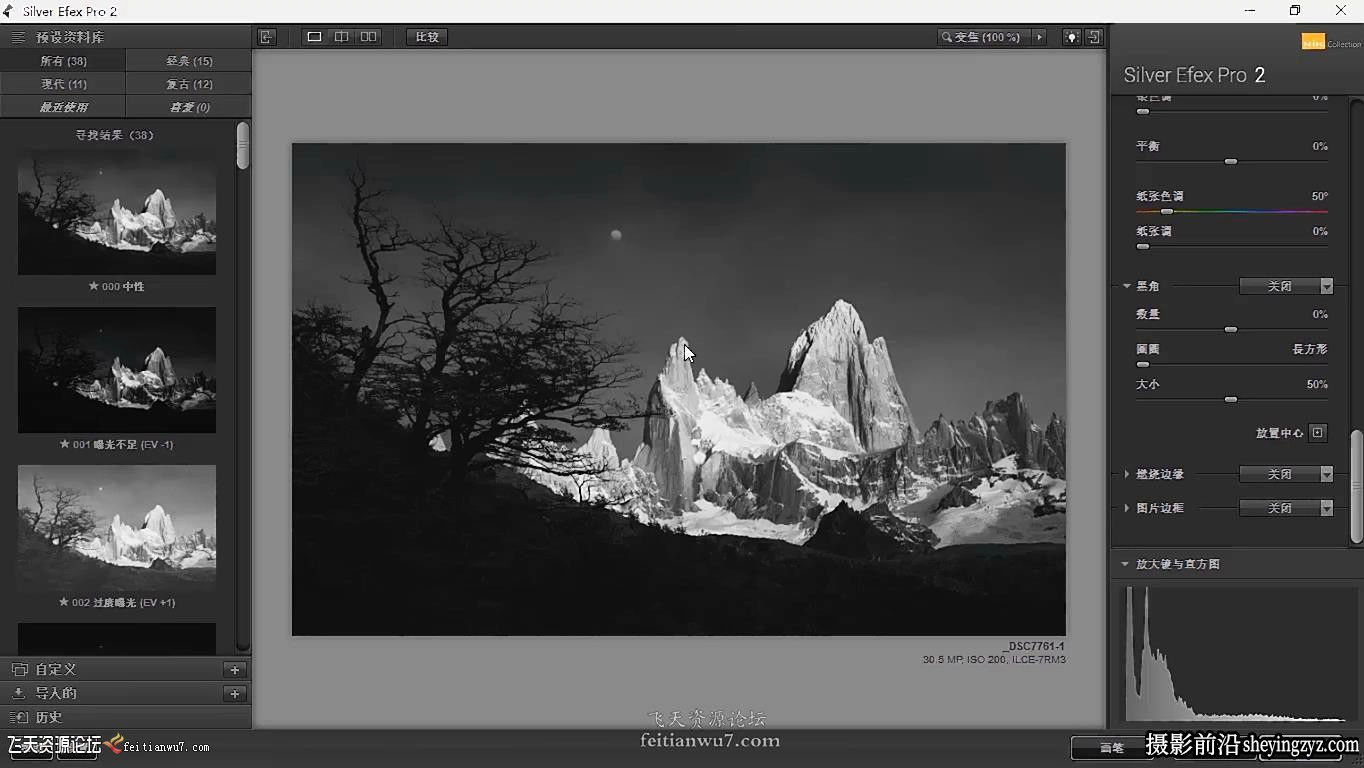
Task: Click the 预设资料库 preset library header
Action: 70,37
